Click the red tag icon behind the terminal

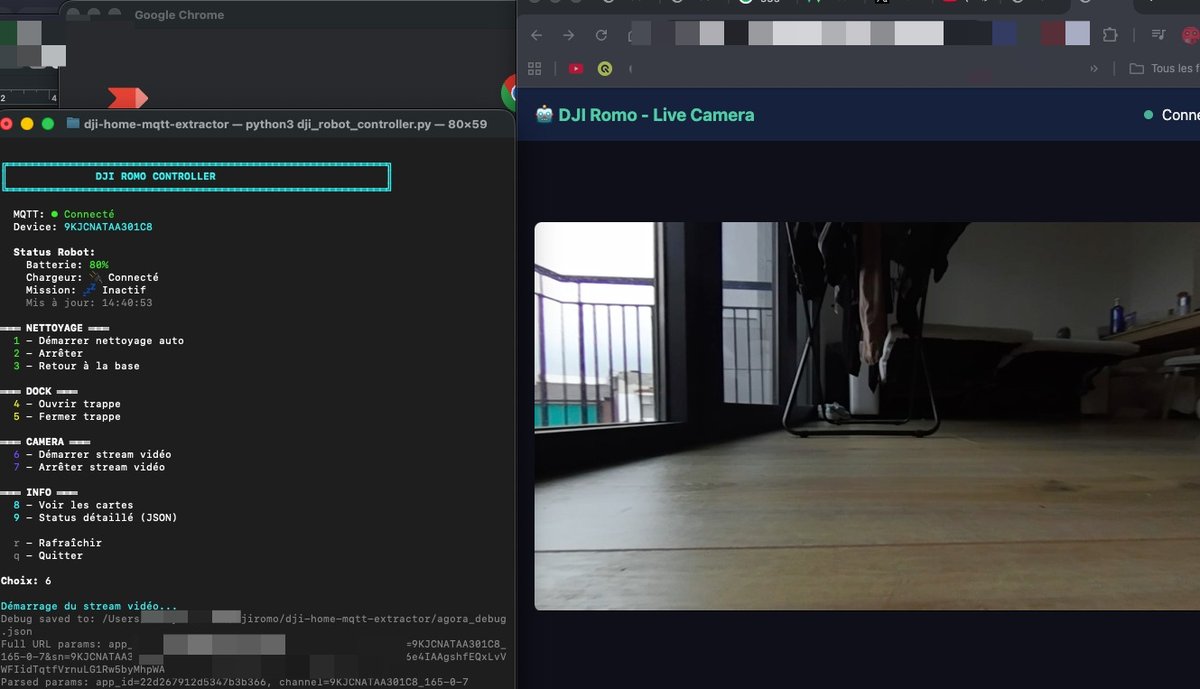pyautogui.click(x=128, y=97)
